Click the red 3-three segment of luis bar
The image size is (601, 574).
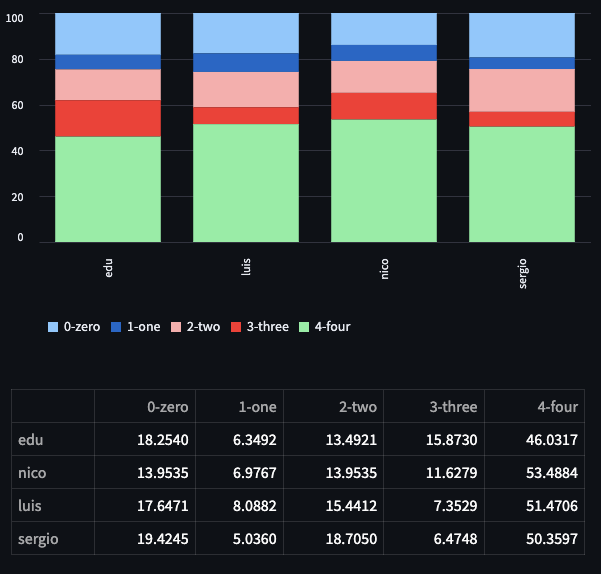[246, 116]
